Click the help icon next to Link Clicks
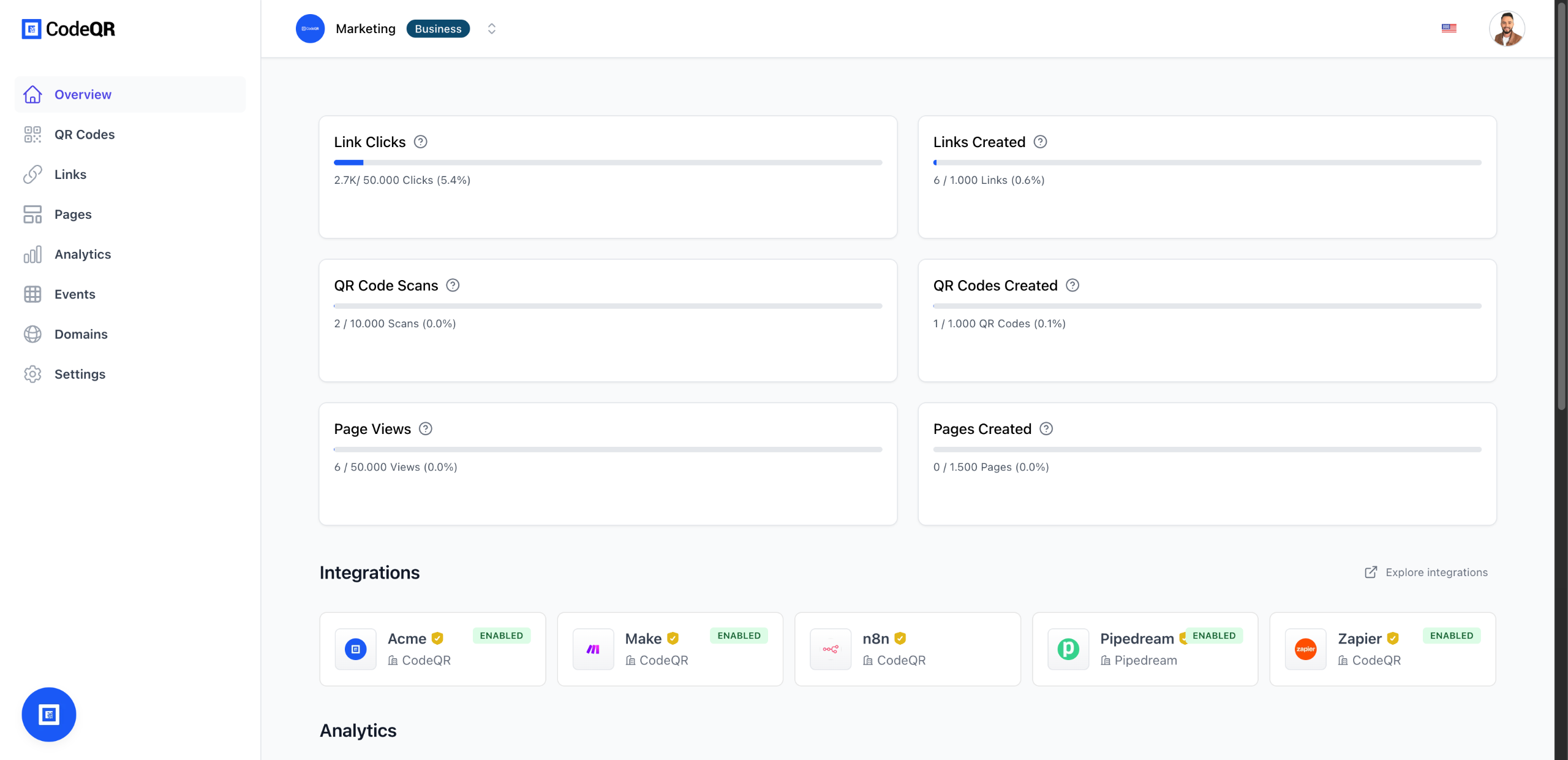This screenshot has height=760, width=1568. coord(420,142)
